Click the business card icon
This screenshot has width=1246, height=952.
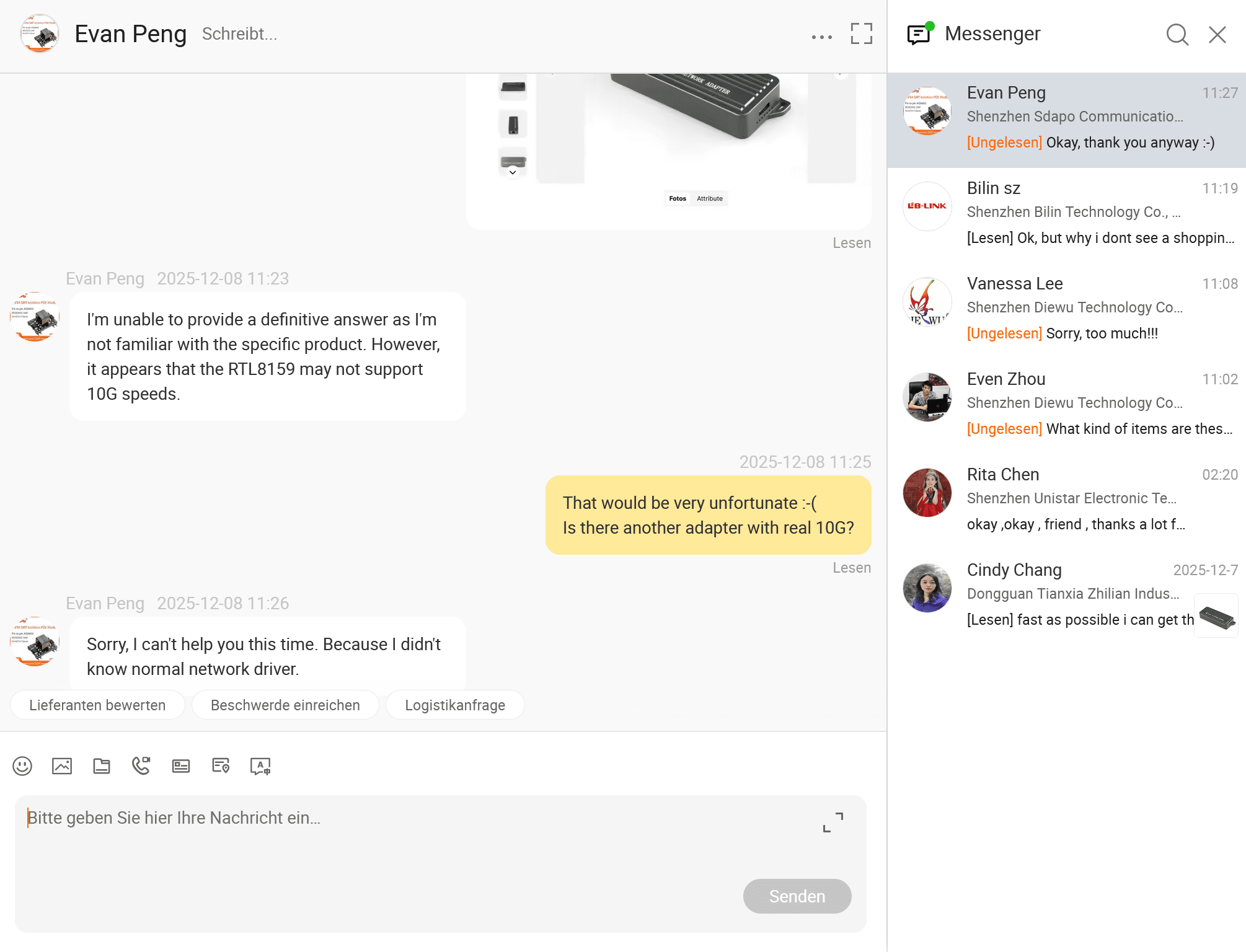[181, 766]
